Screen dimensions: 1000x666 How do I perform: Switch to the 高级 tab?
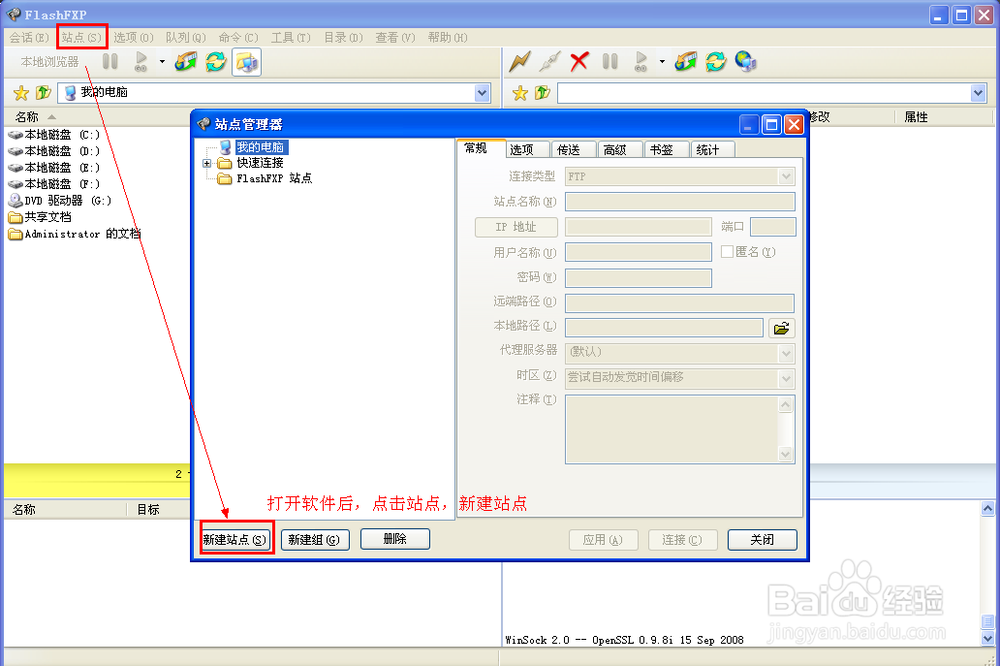click(619, 148)
